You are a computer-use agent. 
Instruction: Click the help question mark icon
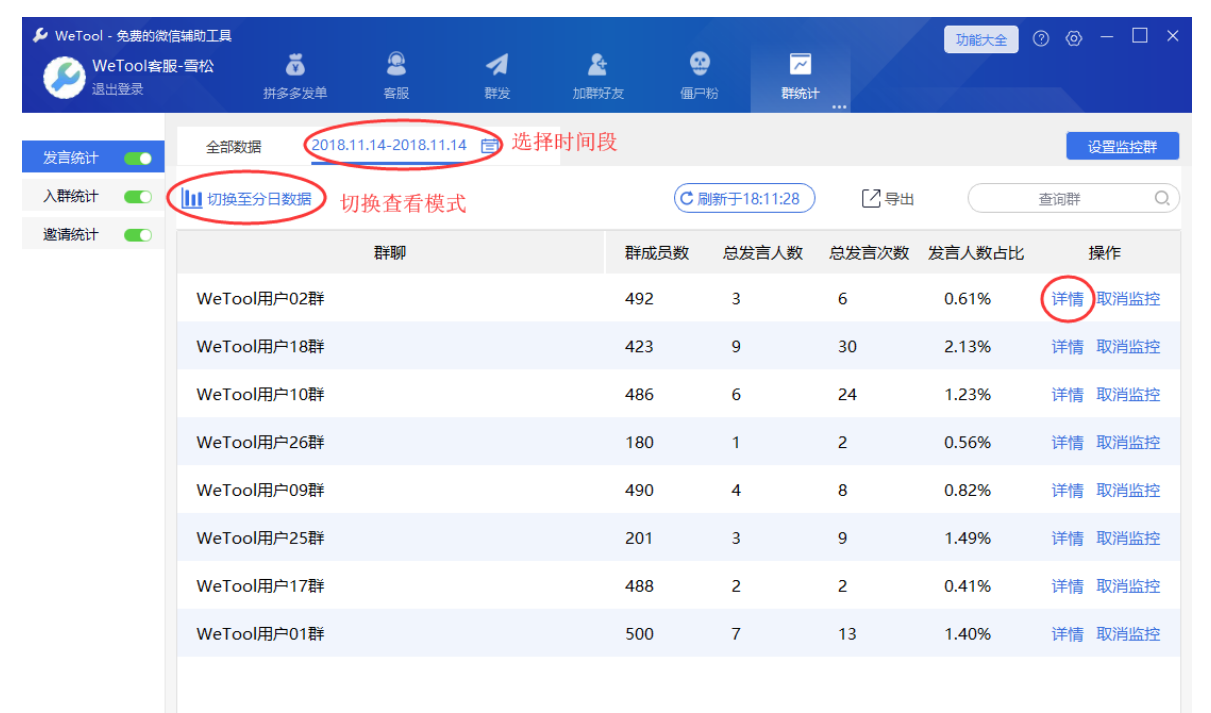[x=1041, y=39]
